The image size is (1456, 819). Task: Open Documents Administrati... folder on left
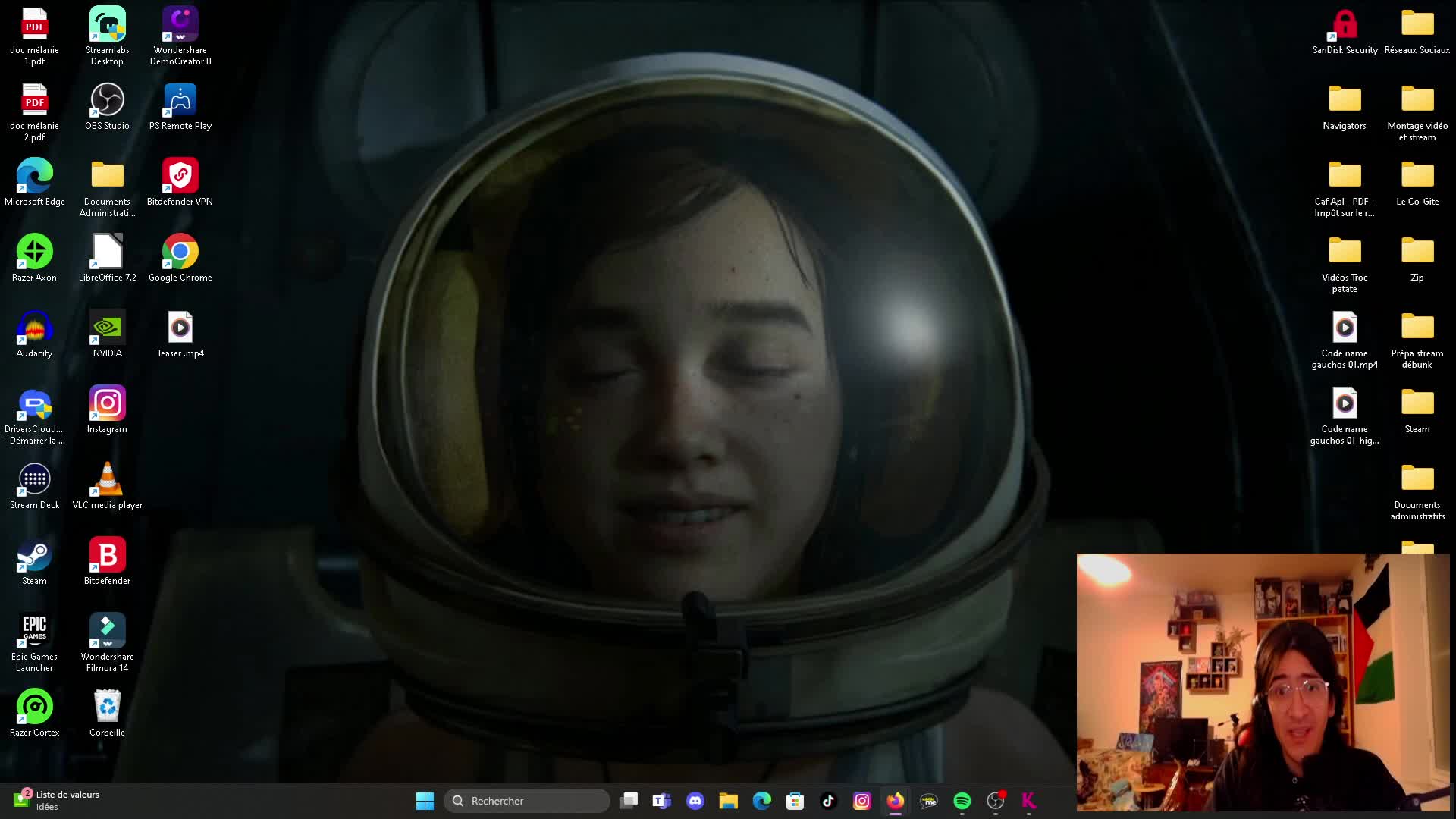tap(107, 187)
